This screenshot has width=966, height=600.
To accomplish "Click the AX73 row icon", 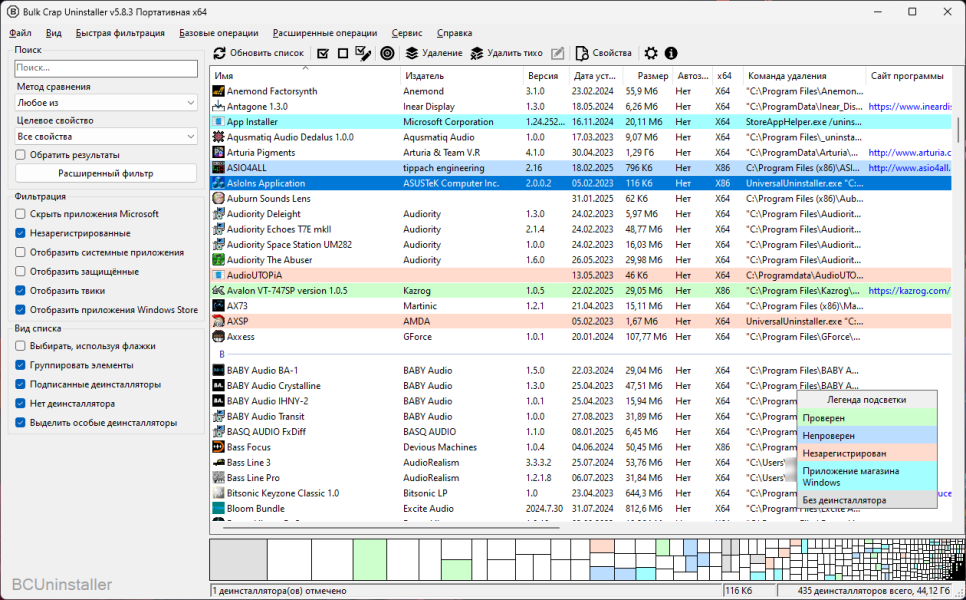I will click(x=218, y=306).
